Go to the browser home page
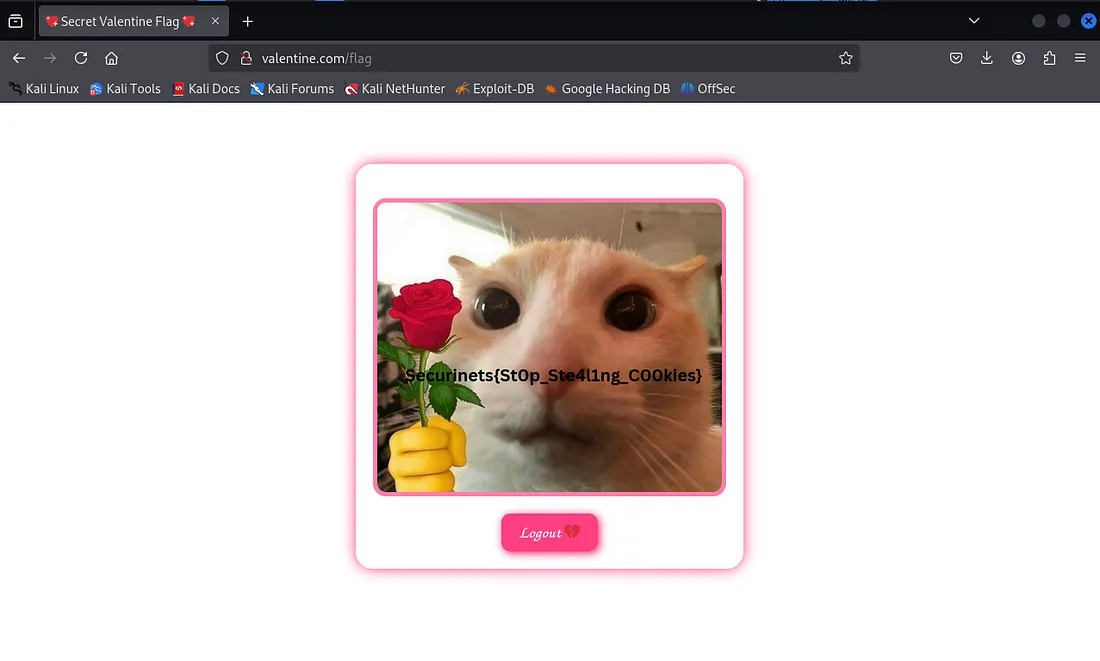This screenshot has width=1100, height=661. (112, 58)
